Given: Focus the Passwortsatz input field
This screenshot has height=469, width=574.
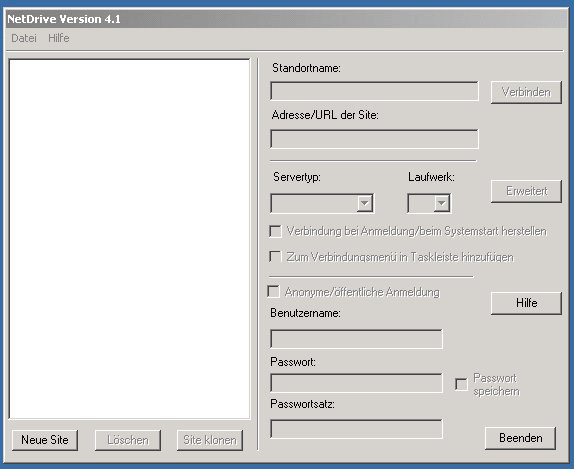Looking at the screenshot, I should click(x=356, y=429).
